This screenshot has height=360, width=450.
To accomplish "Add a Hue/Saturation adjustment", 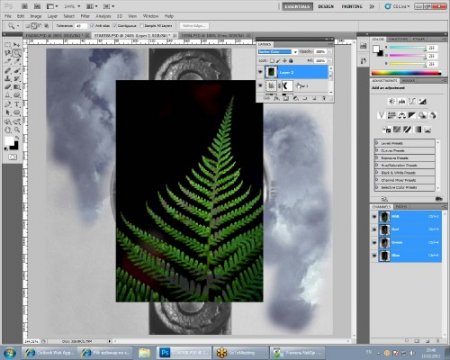I will pos(392,115).
